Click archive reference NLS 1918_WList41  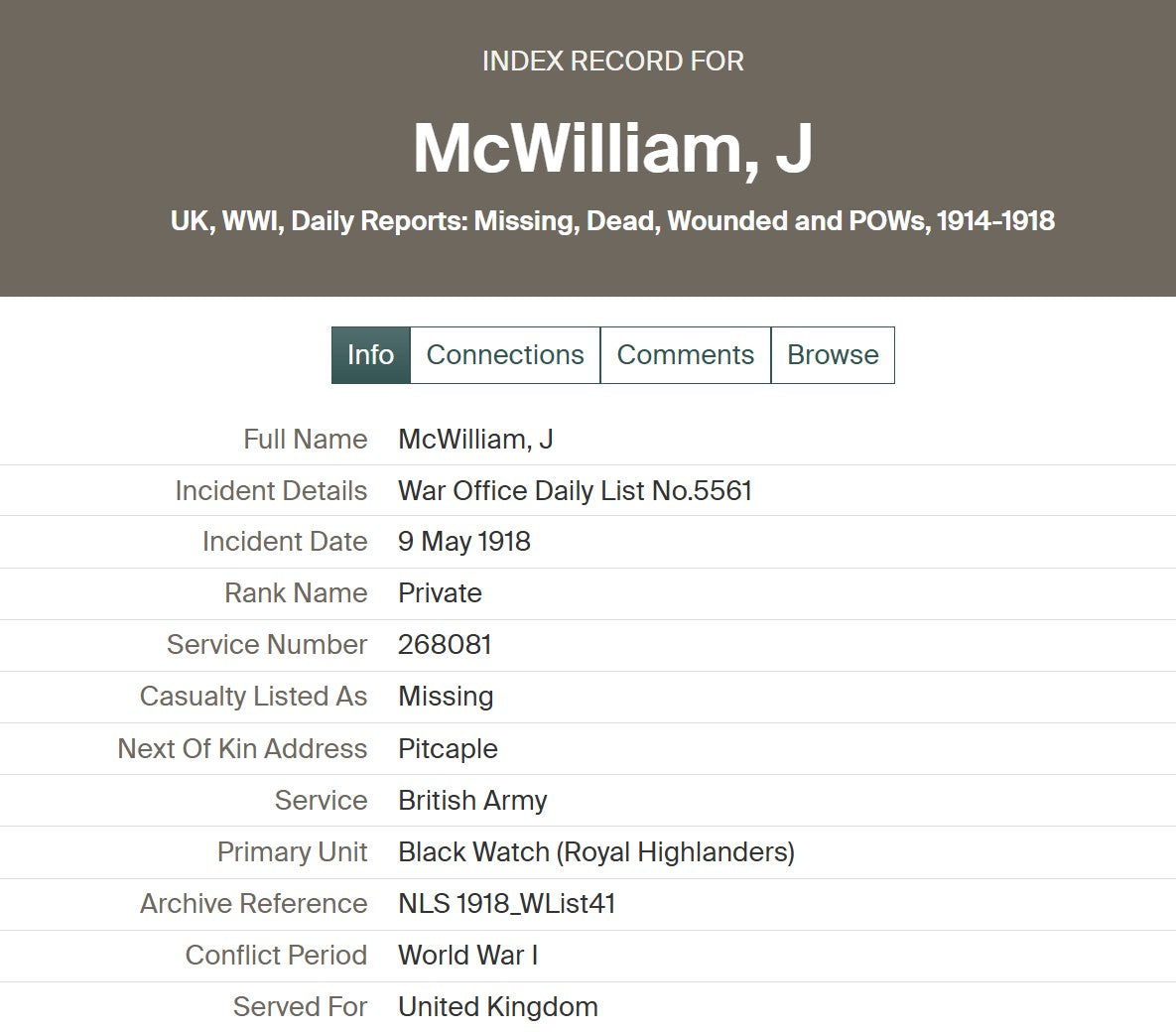pos(506,904)
